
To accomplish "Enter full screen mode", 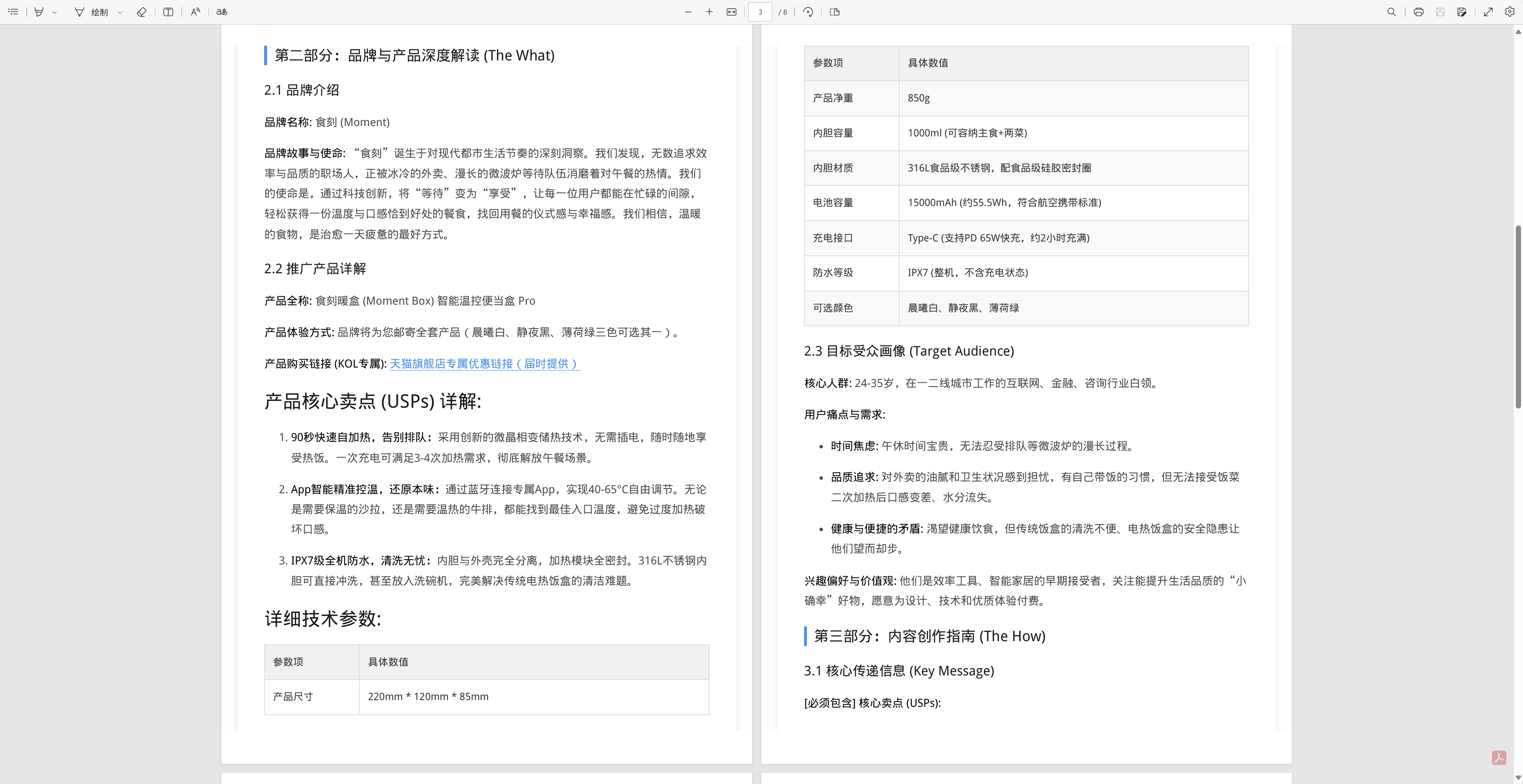I will tap(1488, 12).
